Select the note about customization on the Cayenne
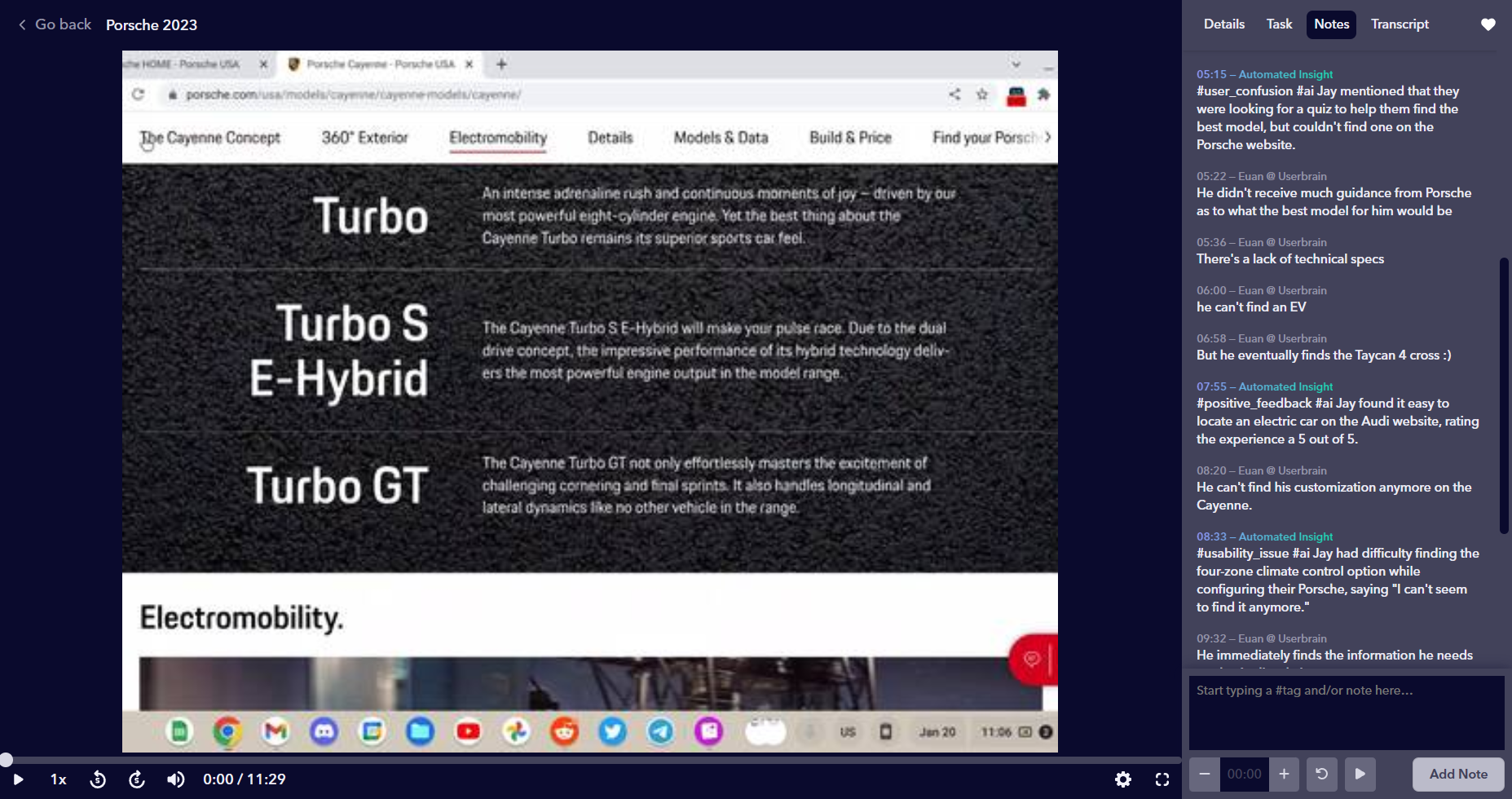The image size is (1512, 799). 1334,497
